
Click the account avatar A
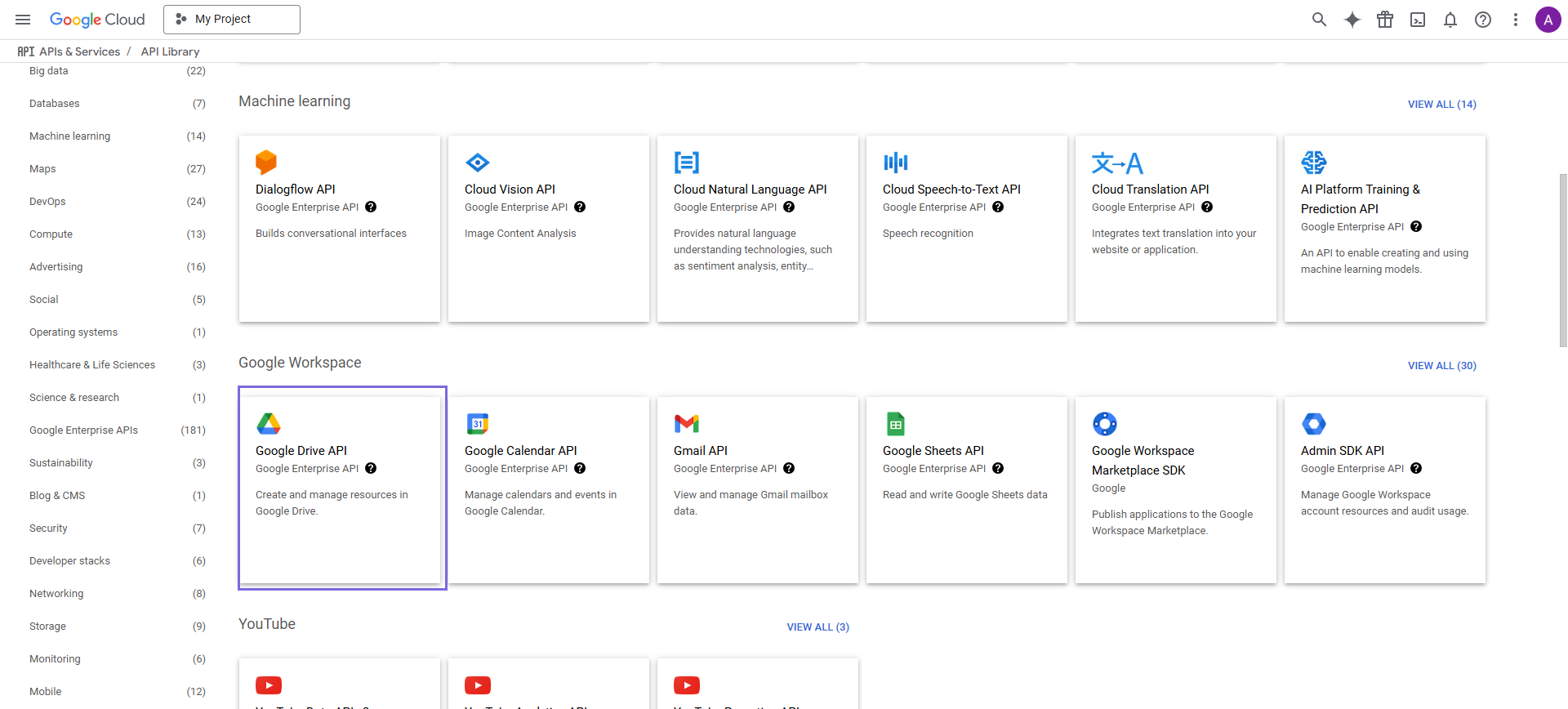coord(1548,20)
